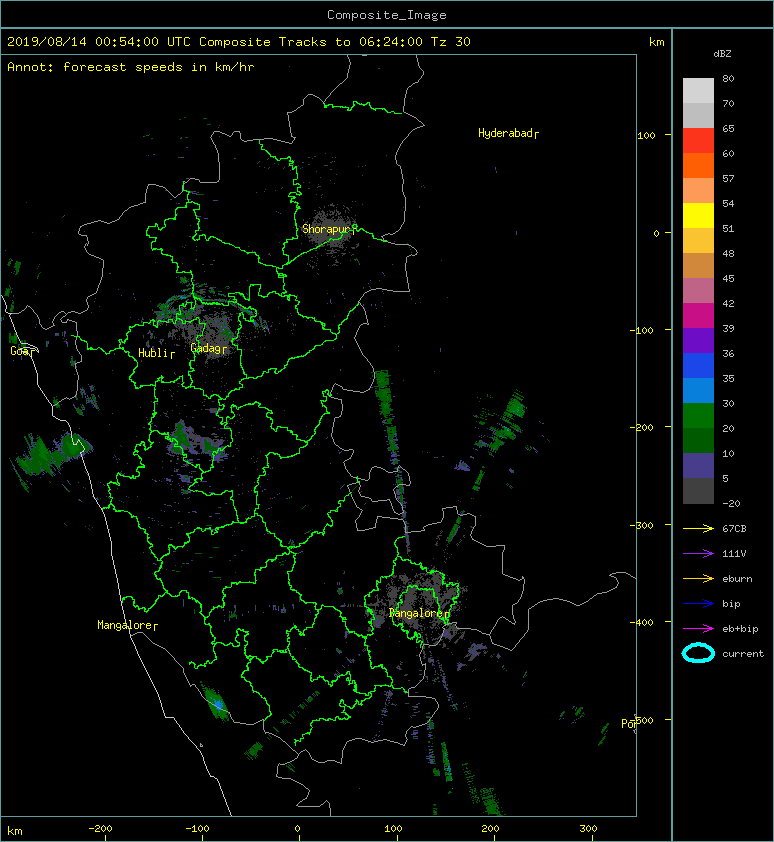This screenshot has width=774, height=842.
Task: Select the red 65 dBZ color swatch
Action: click(x=698, y=141)
